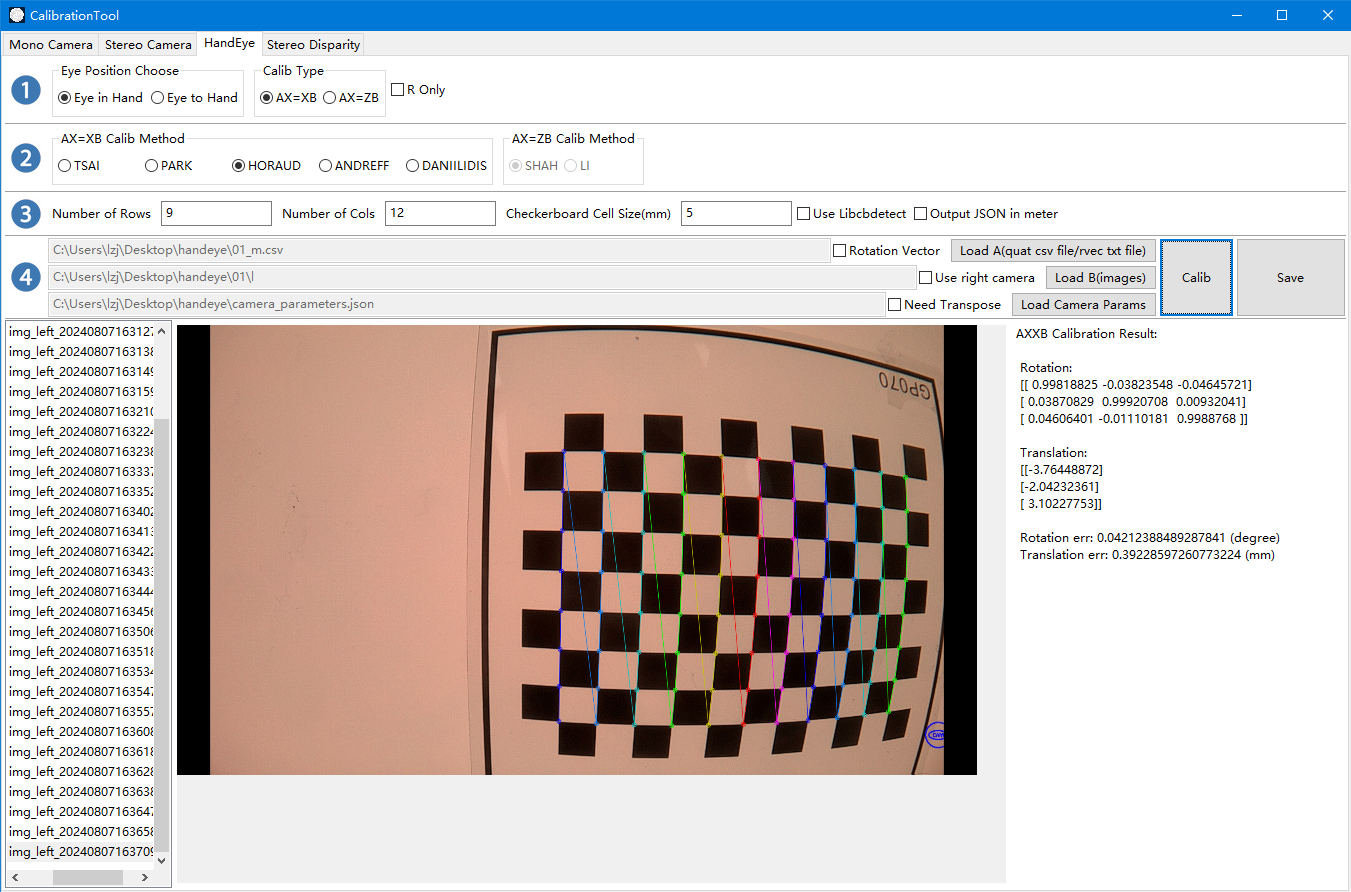Viewport: 1351px width, 892px height.
Task: Select image img_left_2024080716344 in list
Action: tap(80, 592)
